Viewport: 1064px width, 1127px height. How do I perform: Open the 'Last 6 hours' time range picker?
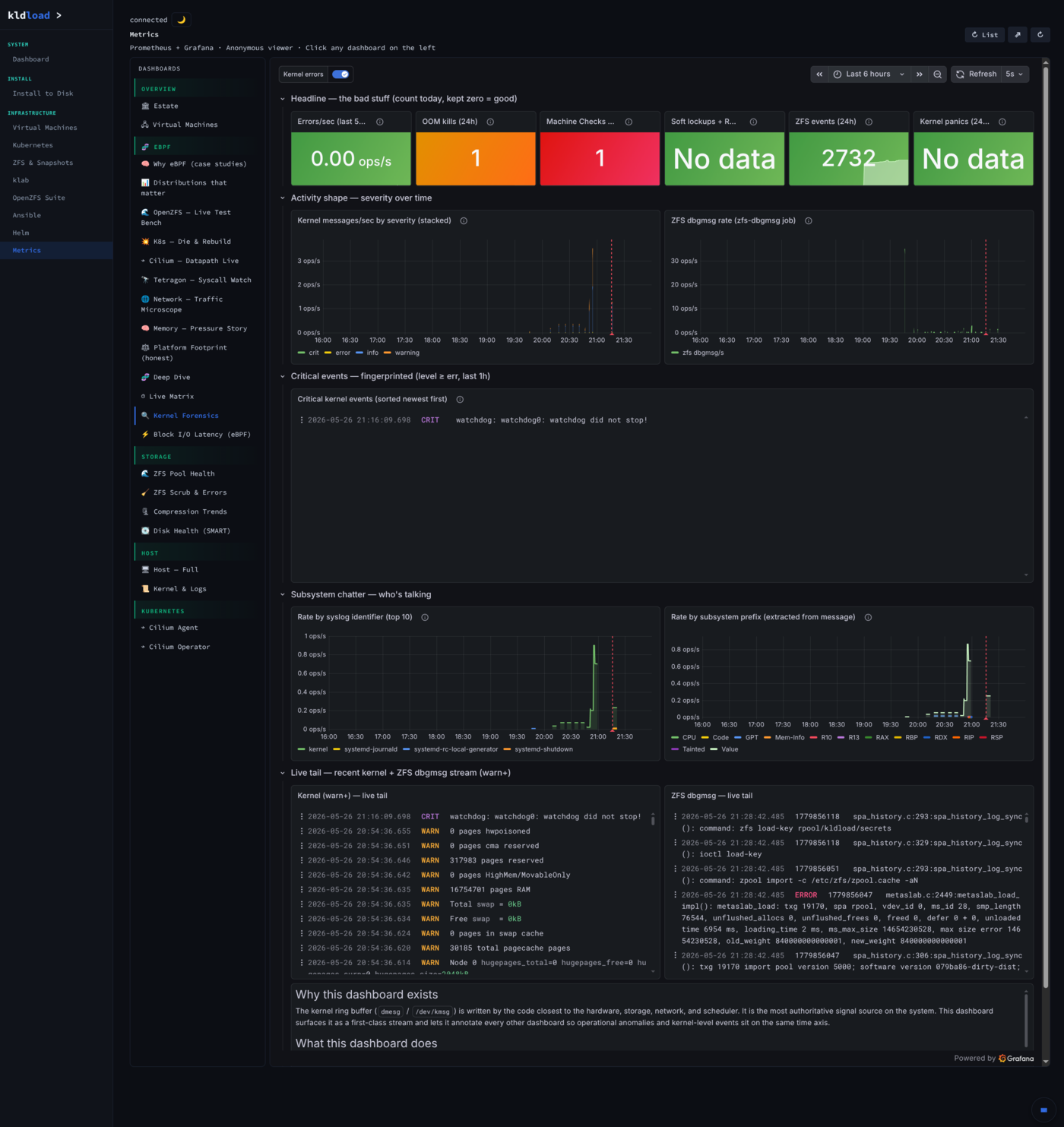pyautogui.click(x=869, y=74)
